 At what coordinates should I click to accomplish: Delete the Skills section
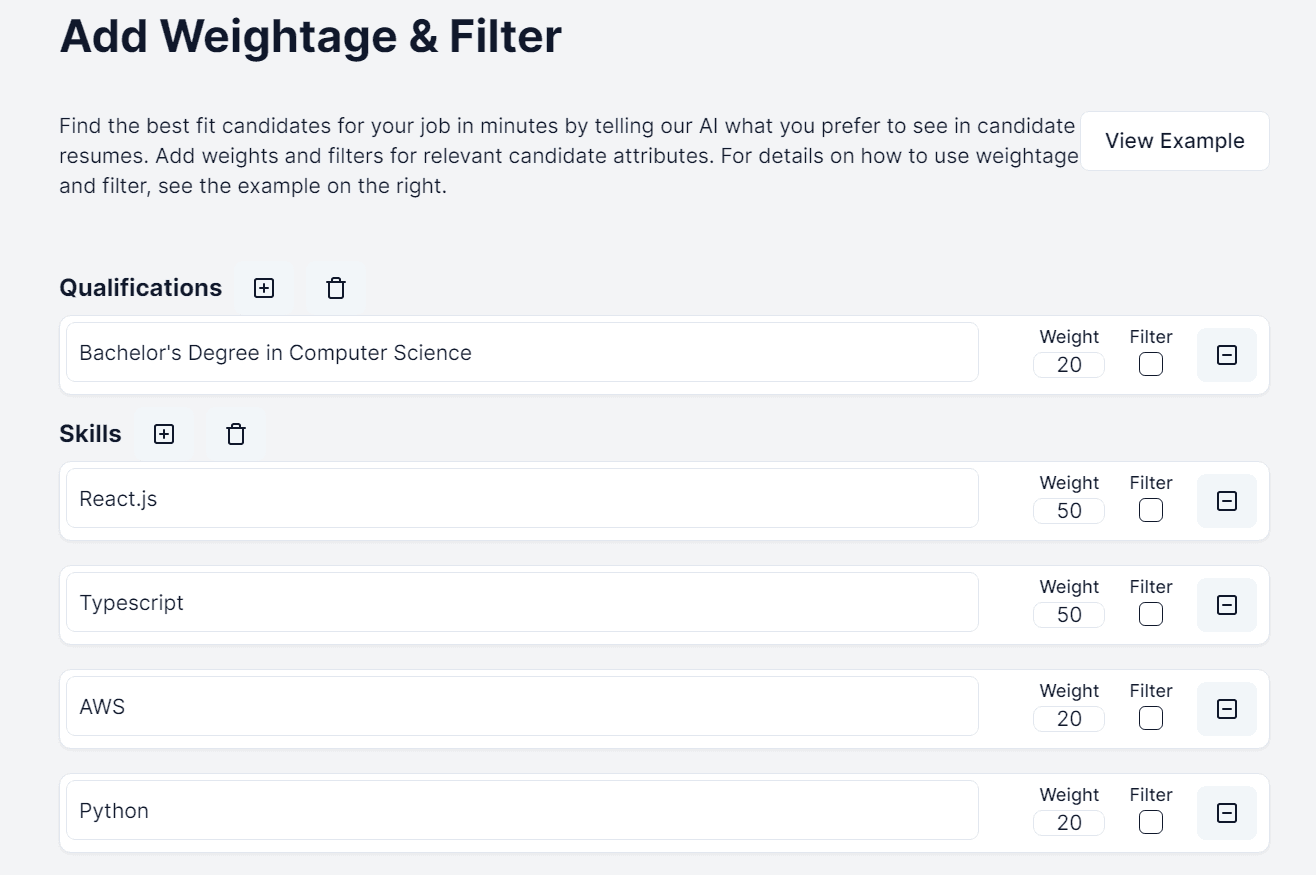click(x=236, y=434)
